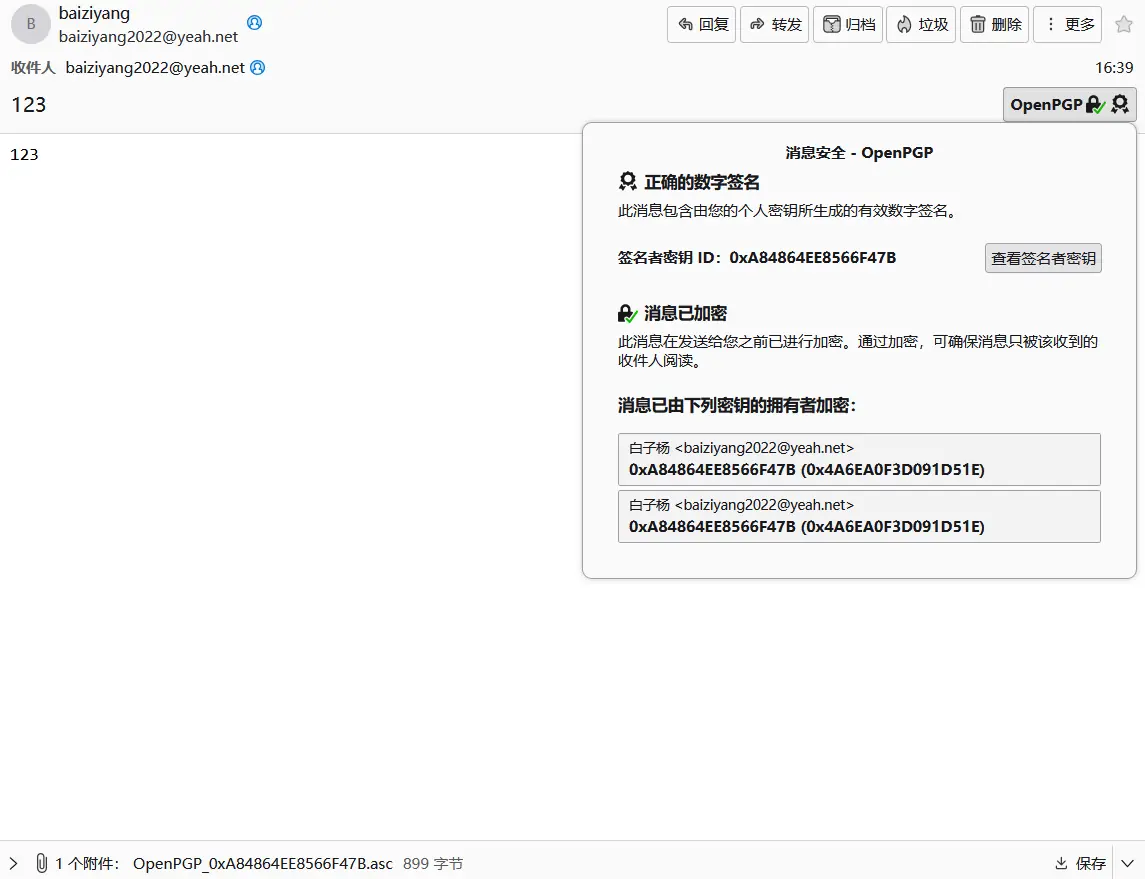Forward the message using 转发
The image size is (1145, 879).
coord(775,25)
